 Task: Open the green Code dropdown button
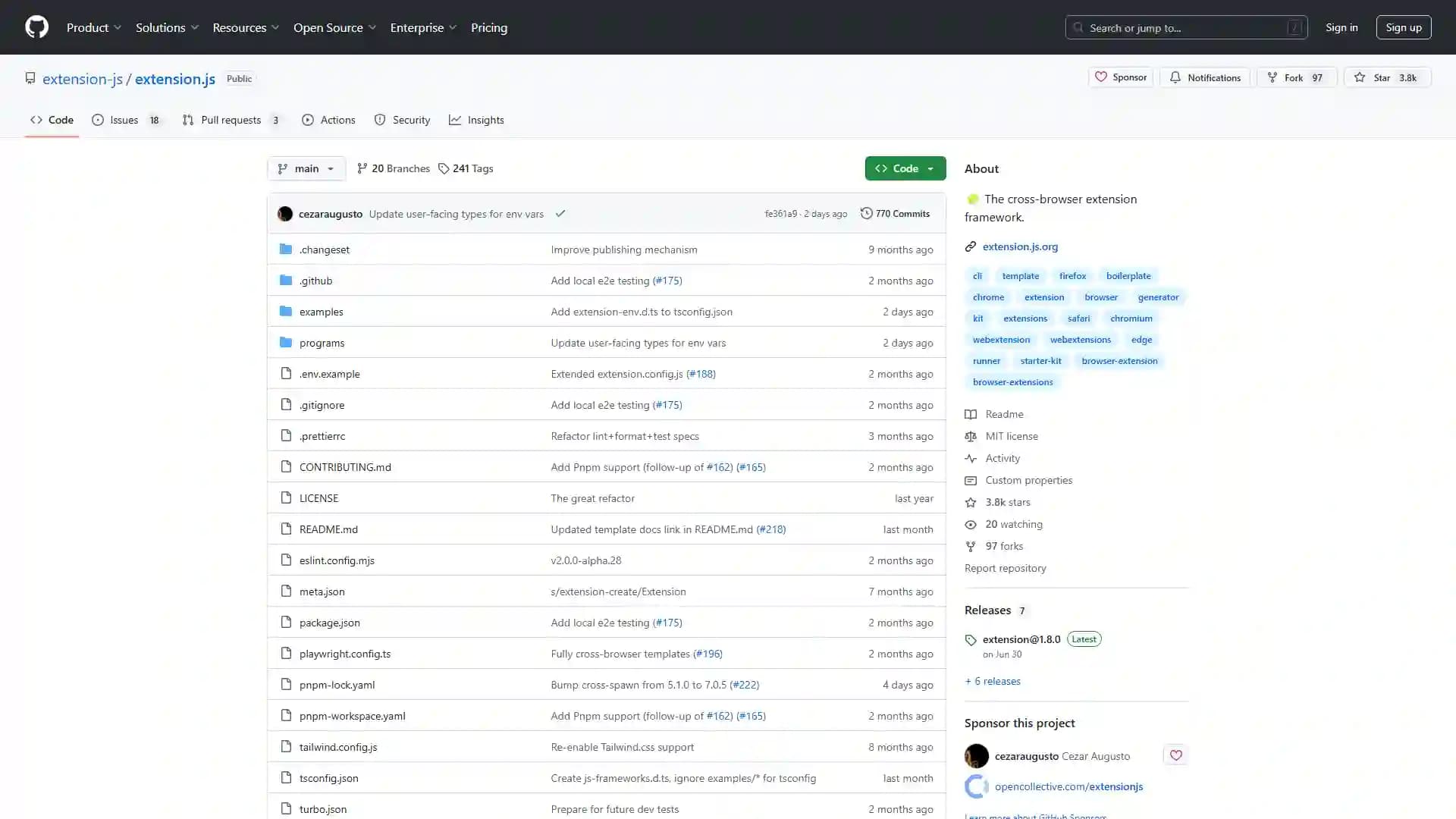pyautogui.click(x=905, y=168)
